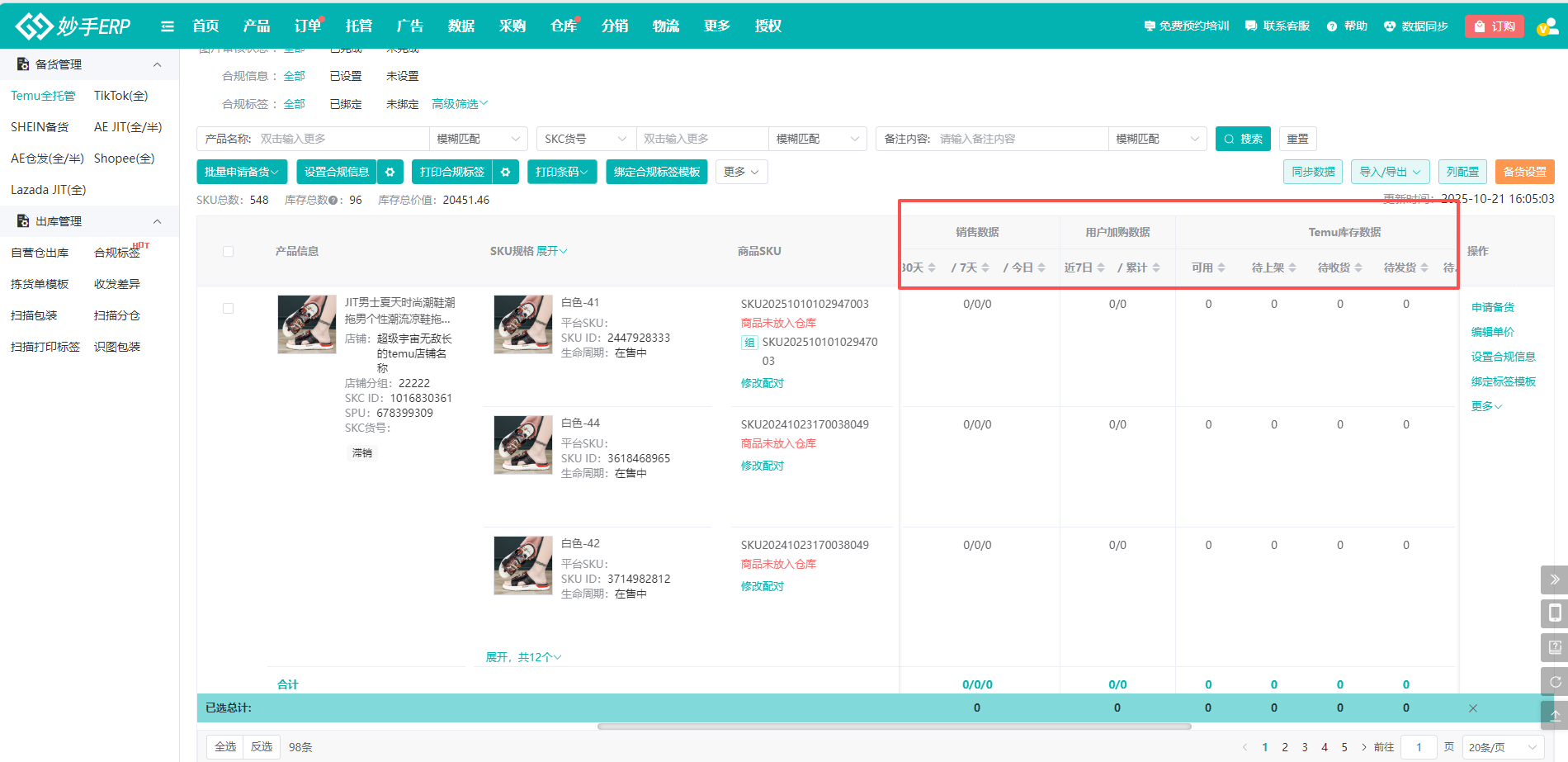Viewport: 1568px width, 762px height.
Task: Click the back-to-top arrow icon
Action: [x=1554, y=715]
